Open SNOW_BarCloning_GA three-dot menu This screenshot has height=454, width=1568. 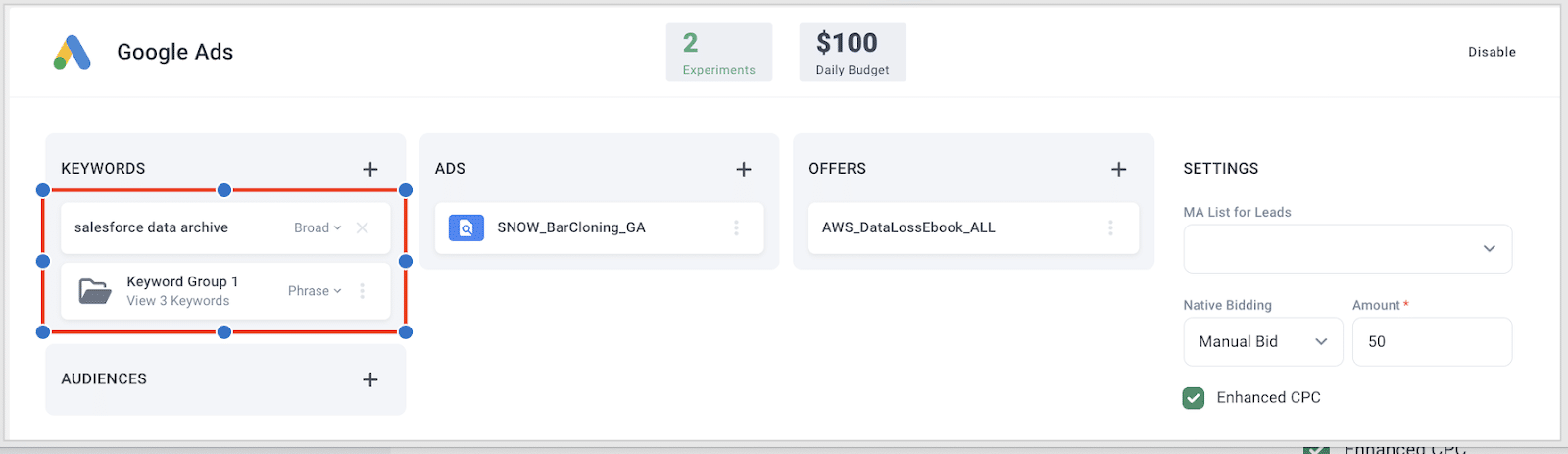tap(736, 227)
